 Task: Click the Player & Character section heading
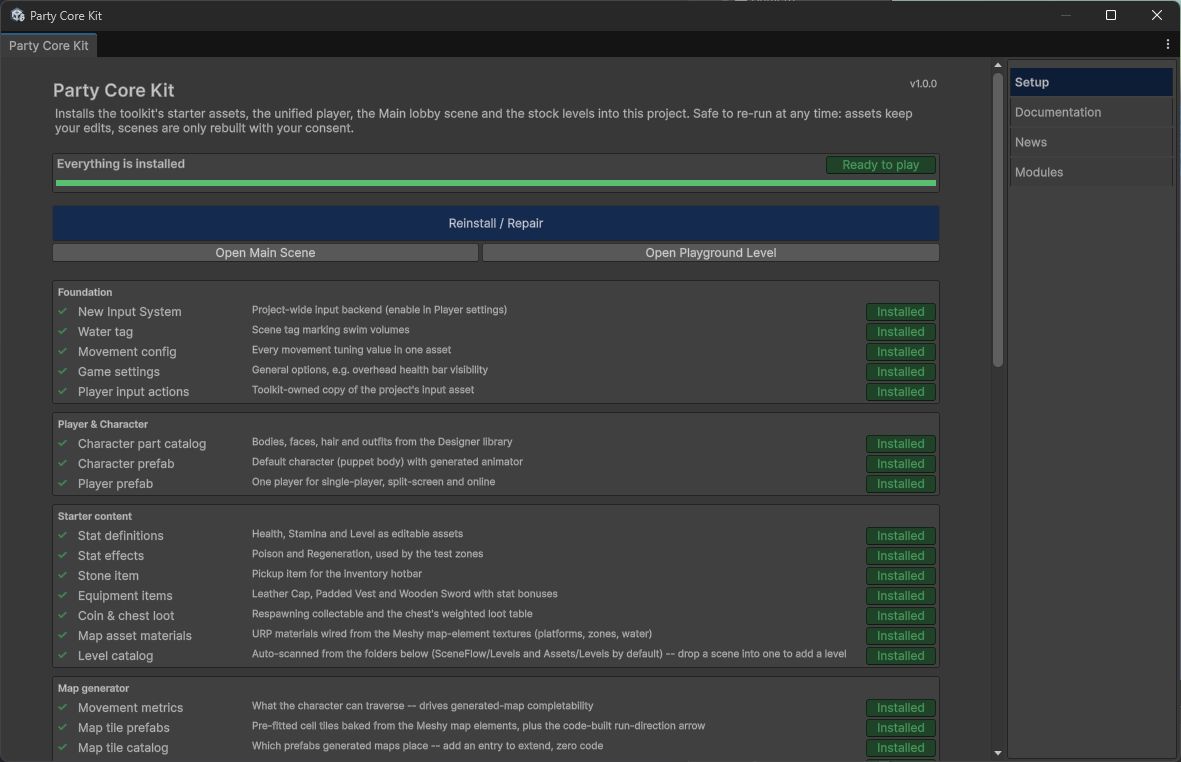coord(102,424)
